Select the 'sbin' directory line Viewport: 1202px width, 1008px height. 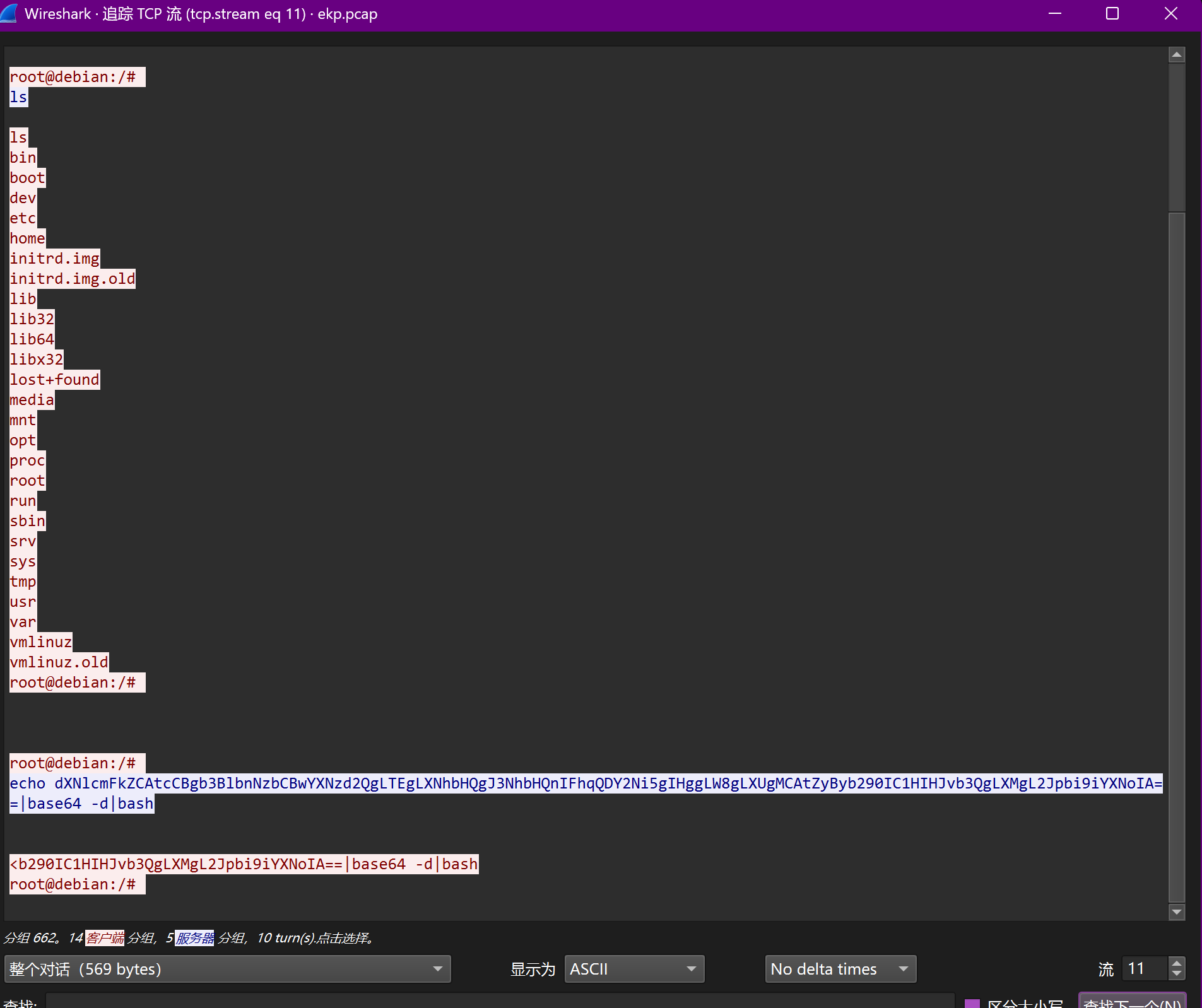[x=28, y=521]
